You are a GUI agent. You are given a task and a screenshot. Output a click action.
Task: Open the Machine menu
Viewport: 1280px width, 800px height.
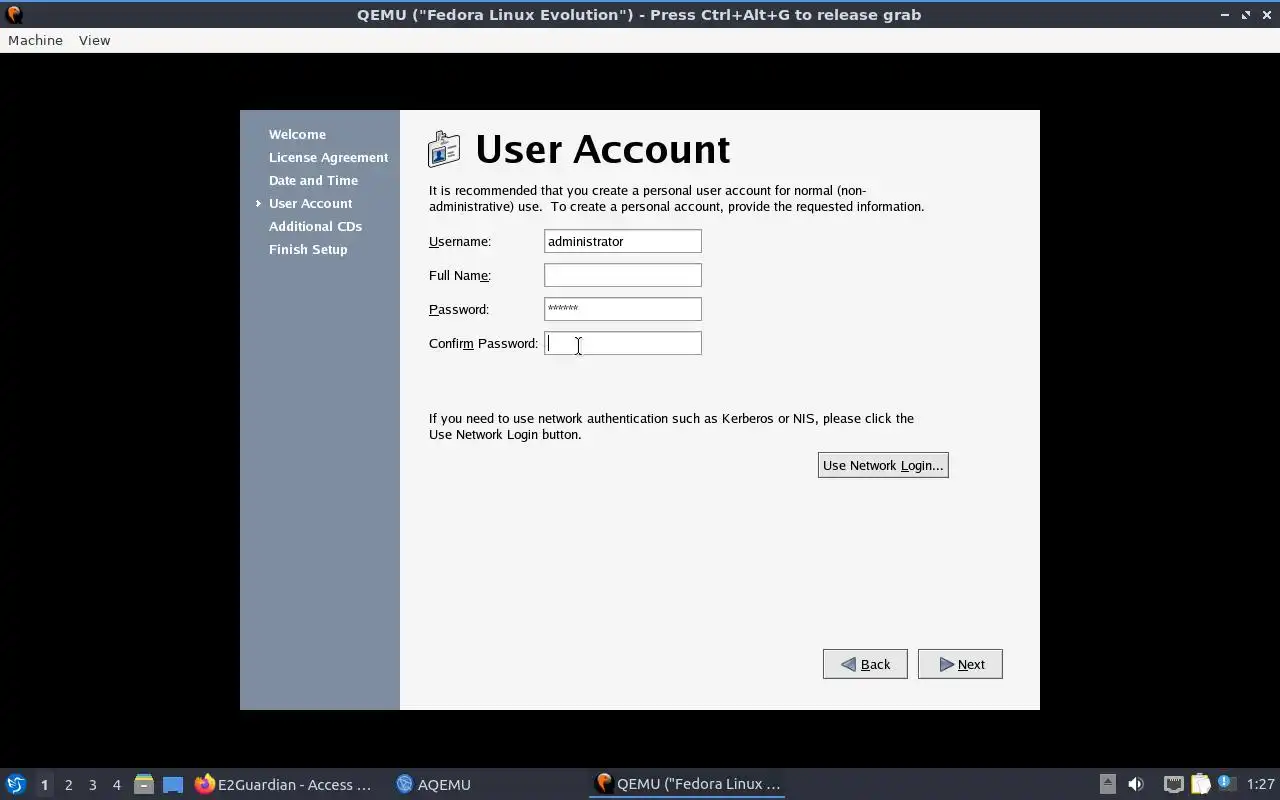[35, 40]
